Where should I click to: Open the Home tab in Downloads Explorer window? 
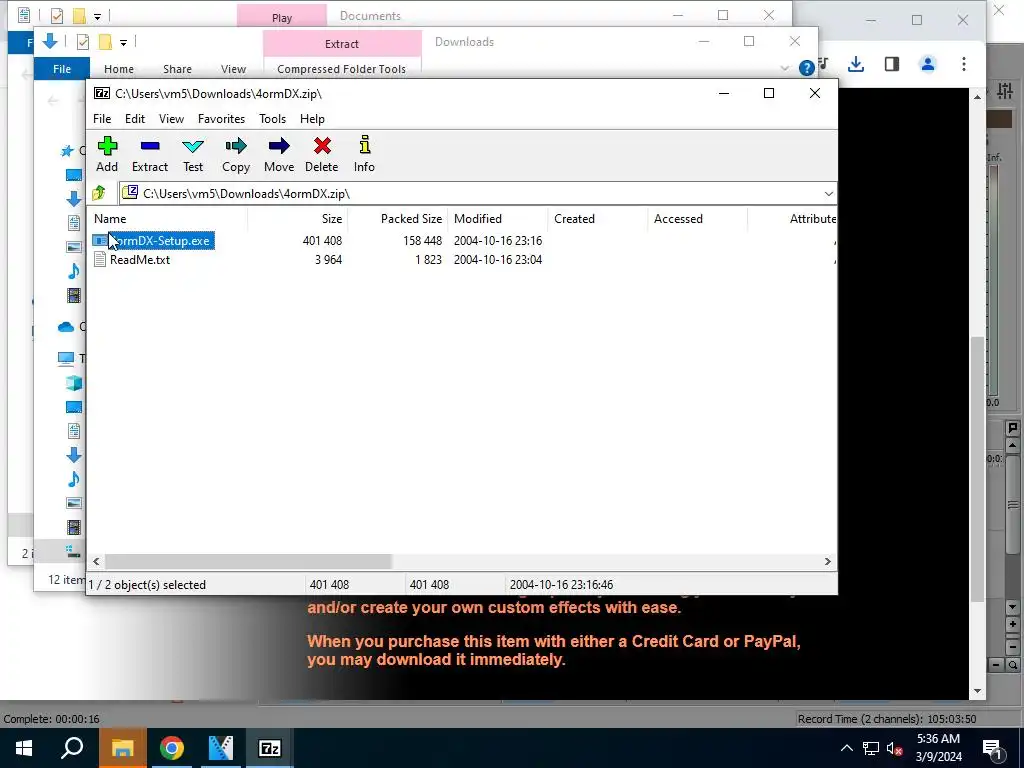(119, 69)
